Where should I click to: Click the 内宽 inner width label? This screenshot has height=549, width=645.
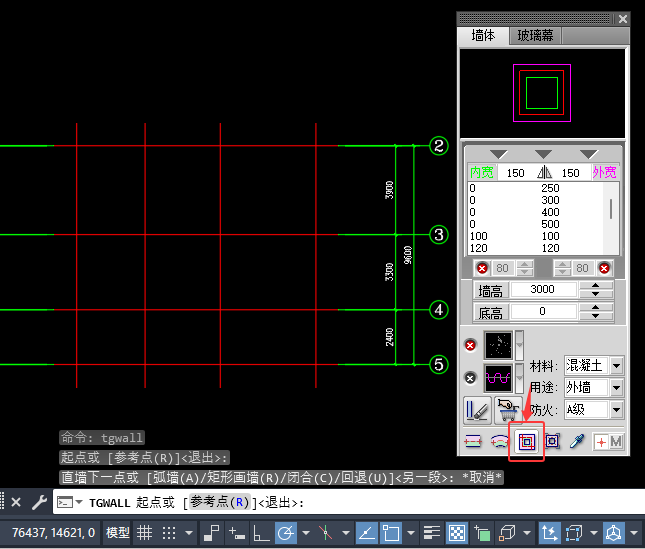[482, 172]
